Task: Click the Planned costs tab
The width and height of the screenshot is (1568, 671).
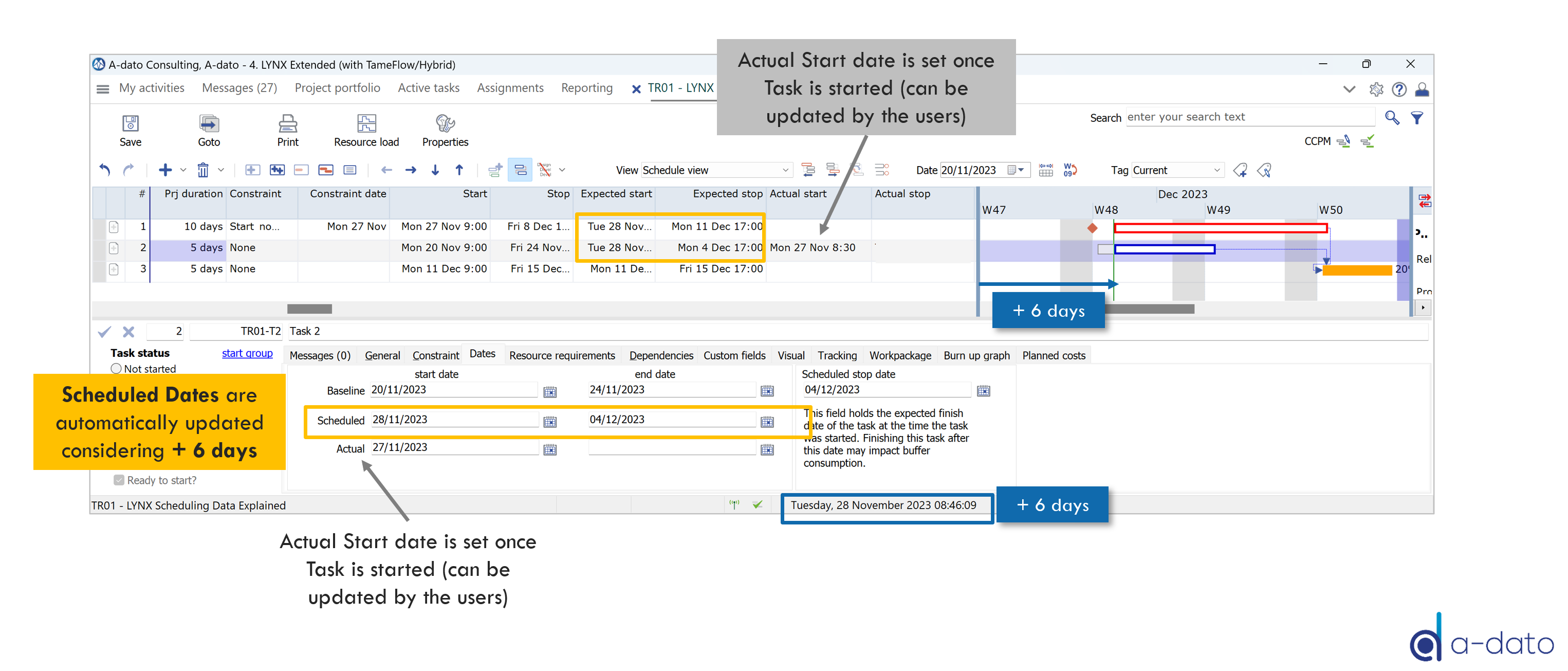Action: (1054, 356)
